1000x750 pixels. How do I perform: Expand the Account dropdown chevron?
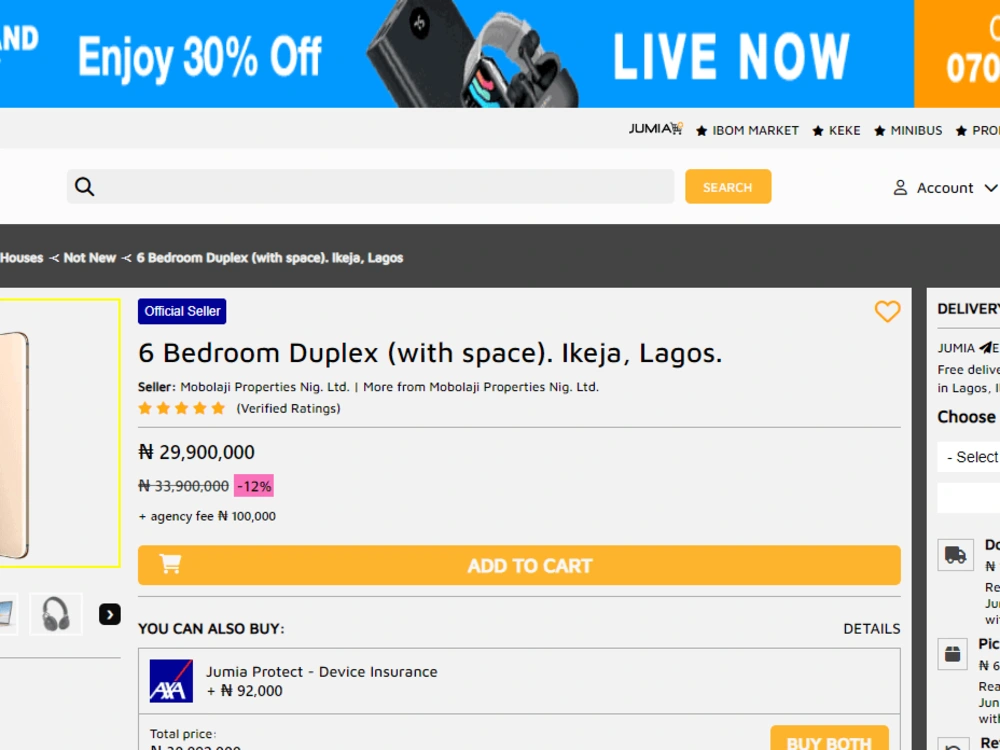[x=990, y=188]
